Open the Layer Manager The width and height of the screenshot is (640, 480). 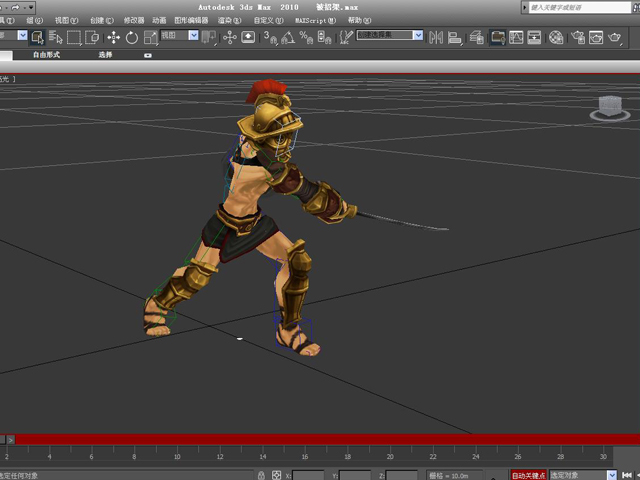[476, 38]
